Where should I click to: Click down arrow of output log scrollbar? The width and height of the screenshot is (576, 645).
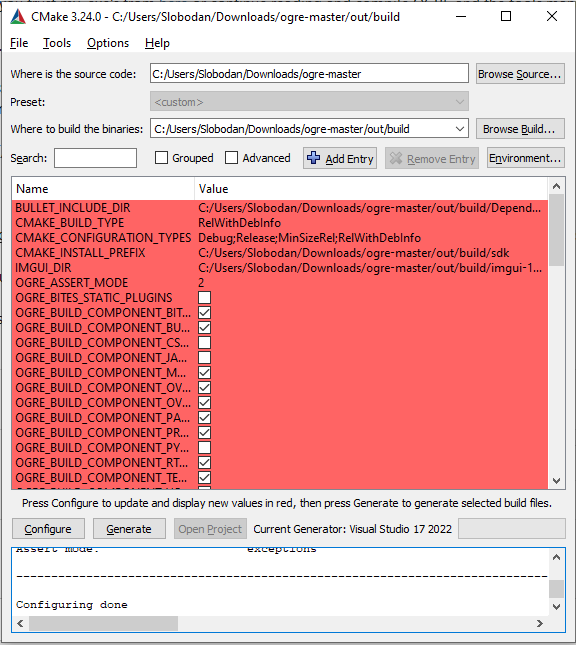pyautogui.click(x=557, y=607)
